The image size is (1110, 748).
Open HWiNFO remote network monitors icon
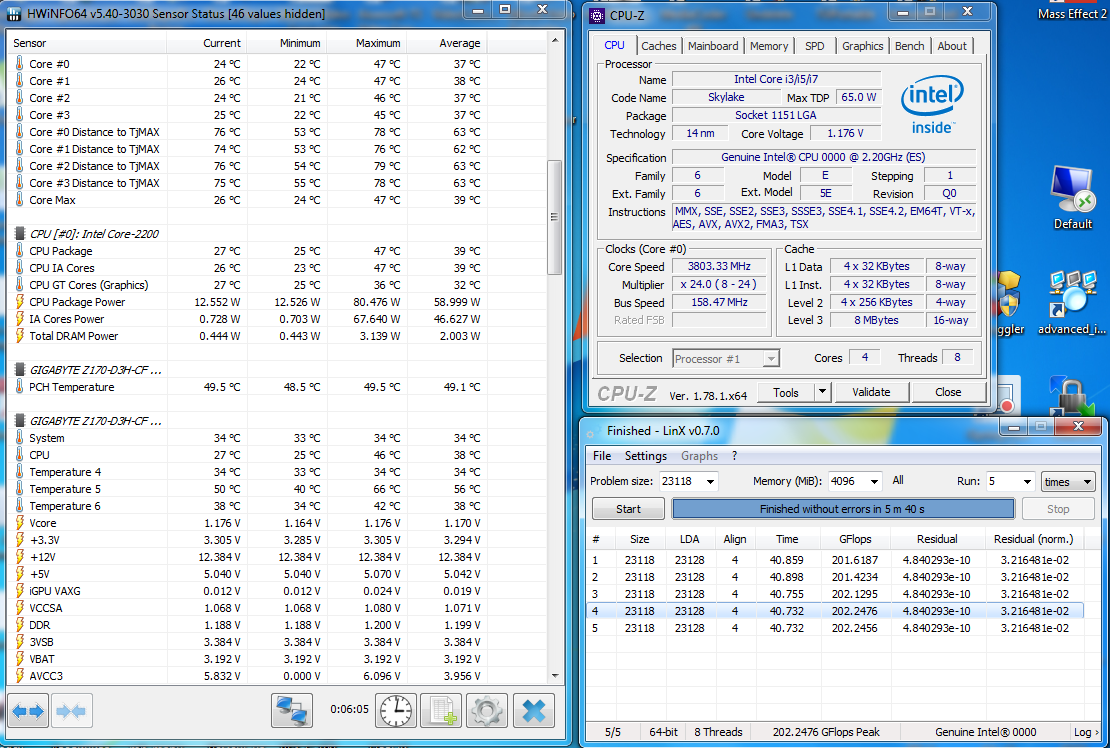(292, 710)
